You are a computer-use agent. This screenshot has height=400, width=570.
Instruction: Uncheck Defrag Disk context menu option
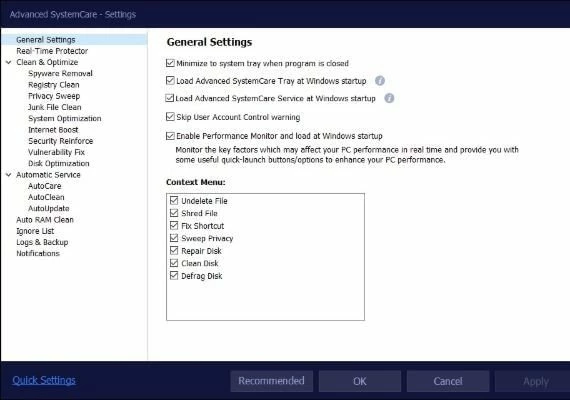(x=174, y=275)
